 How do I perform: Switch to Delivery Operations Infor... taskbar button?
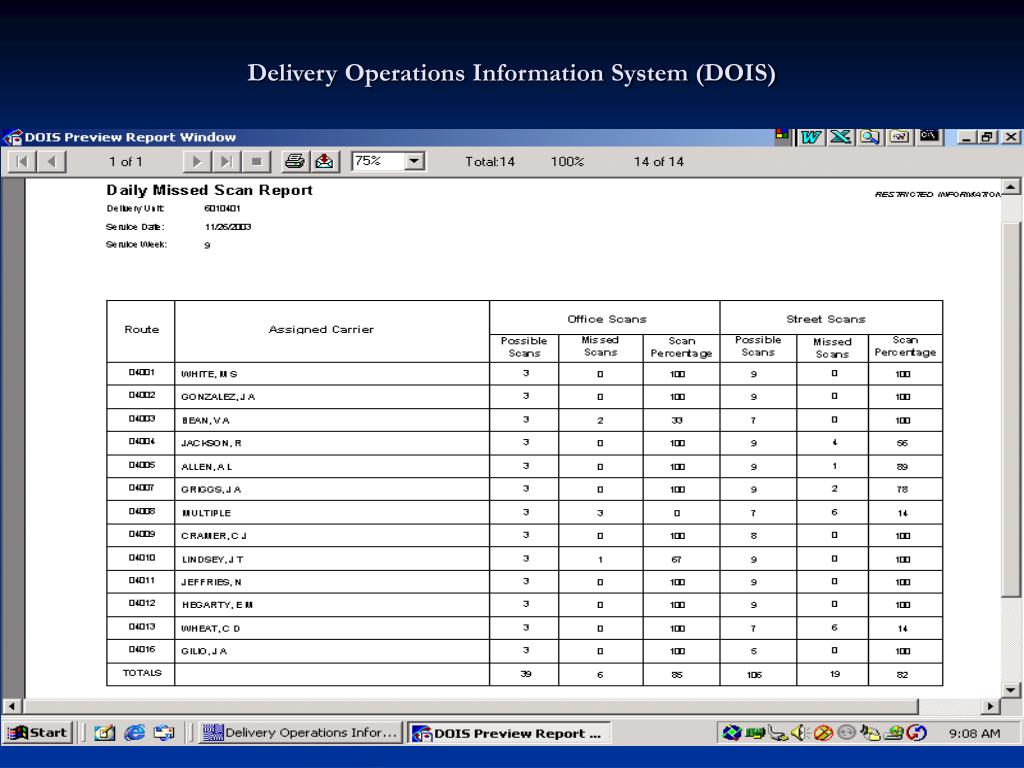click(300, 733)
